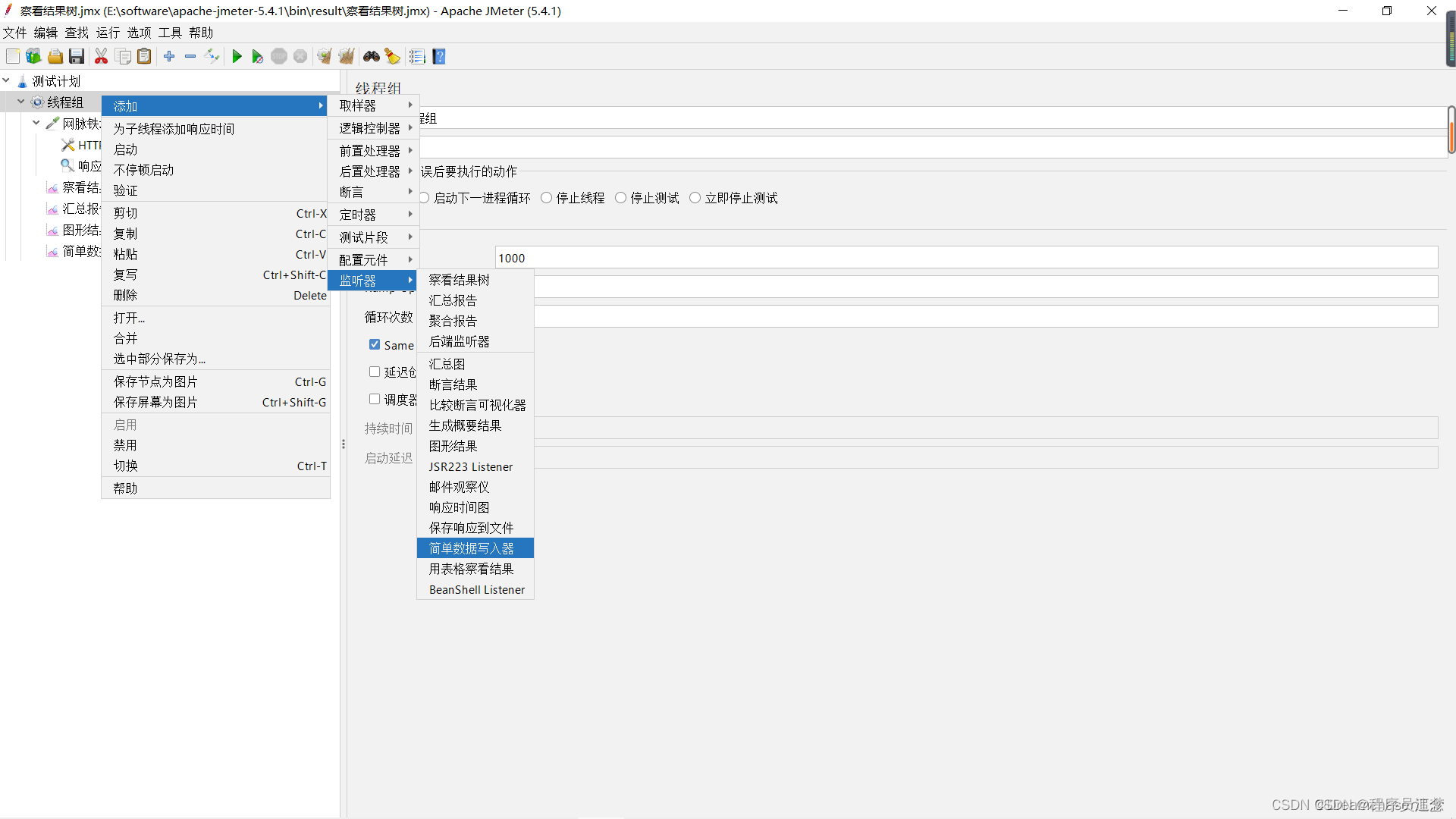Click the Cut scissors toolbar icon
Image resolution: width=1456 pixels, height=819 pixels.
point(101,57)
